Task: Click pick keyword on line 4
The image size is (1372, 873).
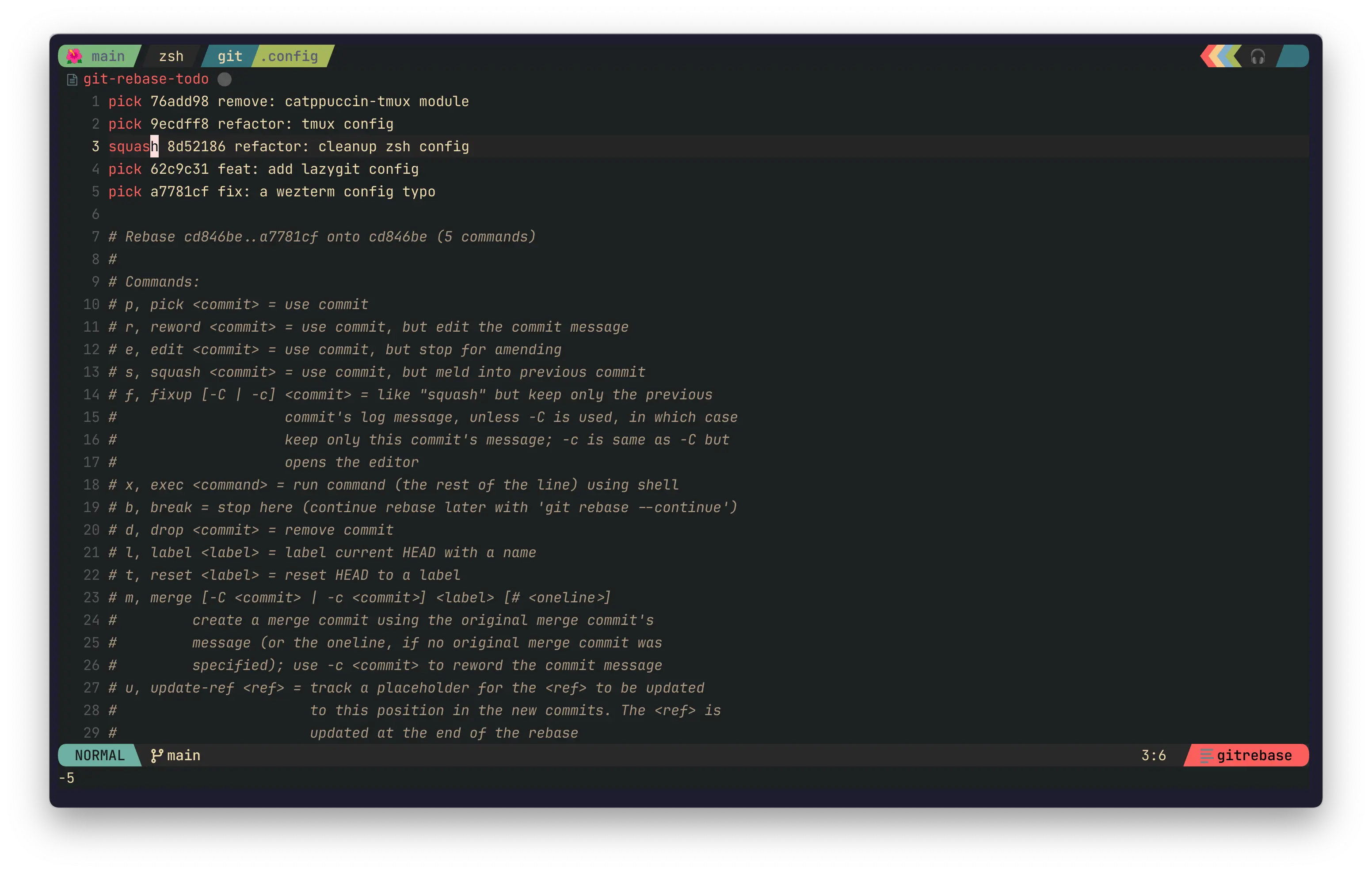Action: (125, 169)
